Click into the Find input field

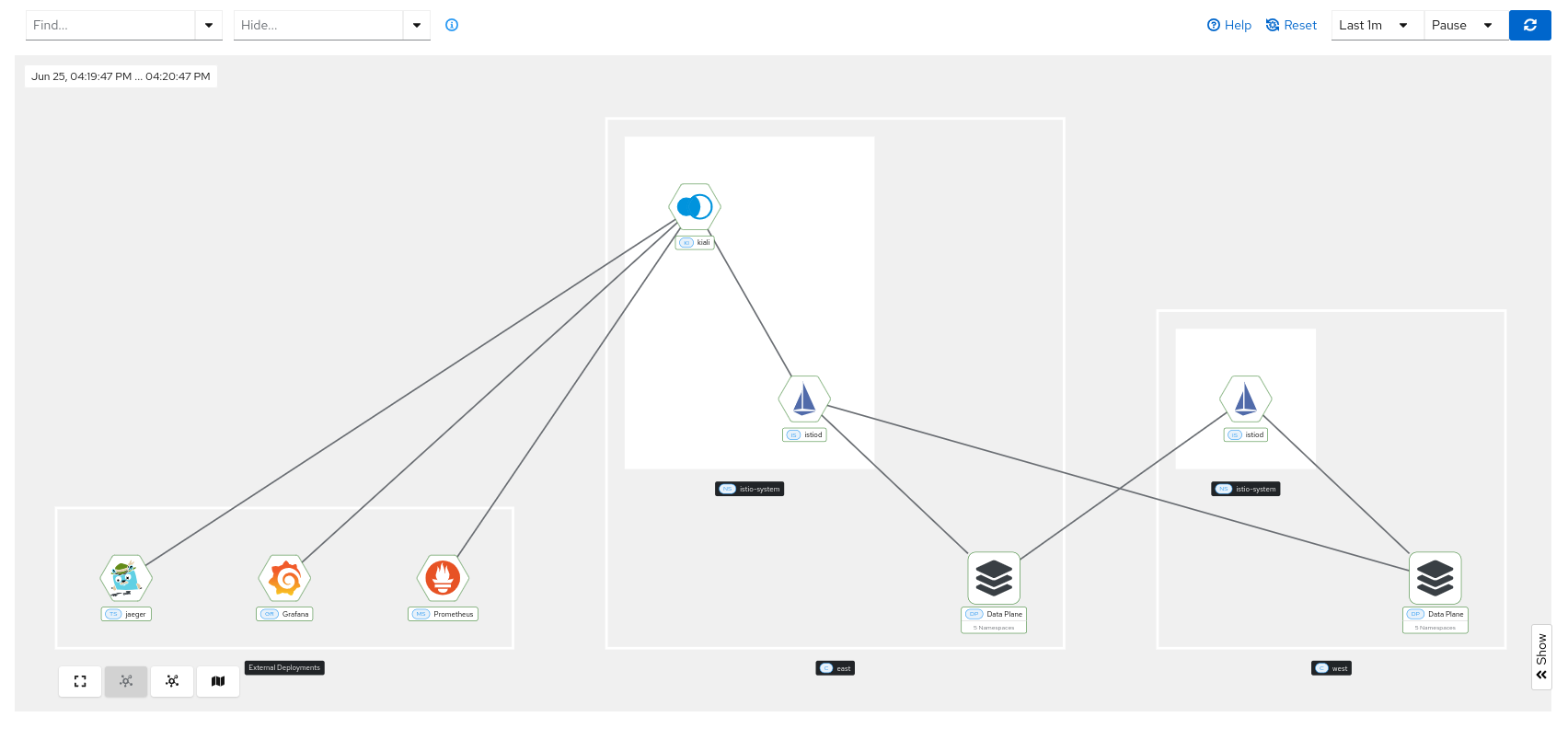pos(110,26)
